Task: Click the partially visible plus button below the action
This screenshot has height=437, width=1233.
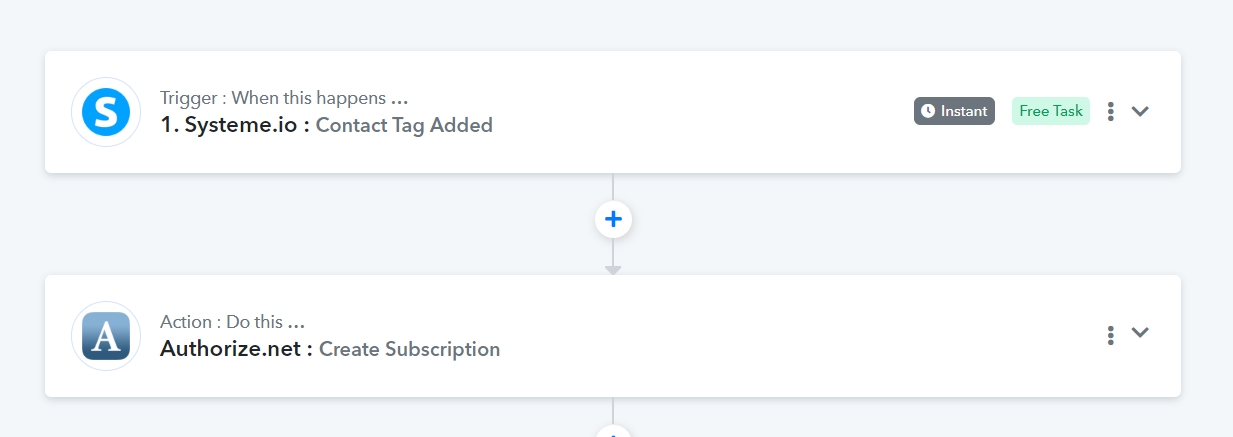Action: coord(613,432)
